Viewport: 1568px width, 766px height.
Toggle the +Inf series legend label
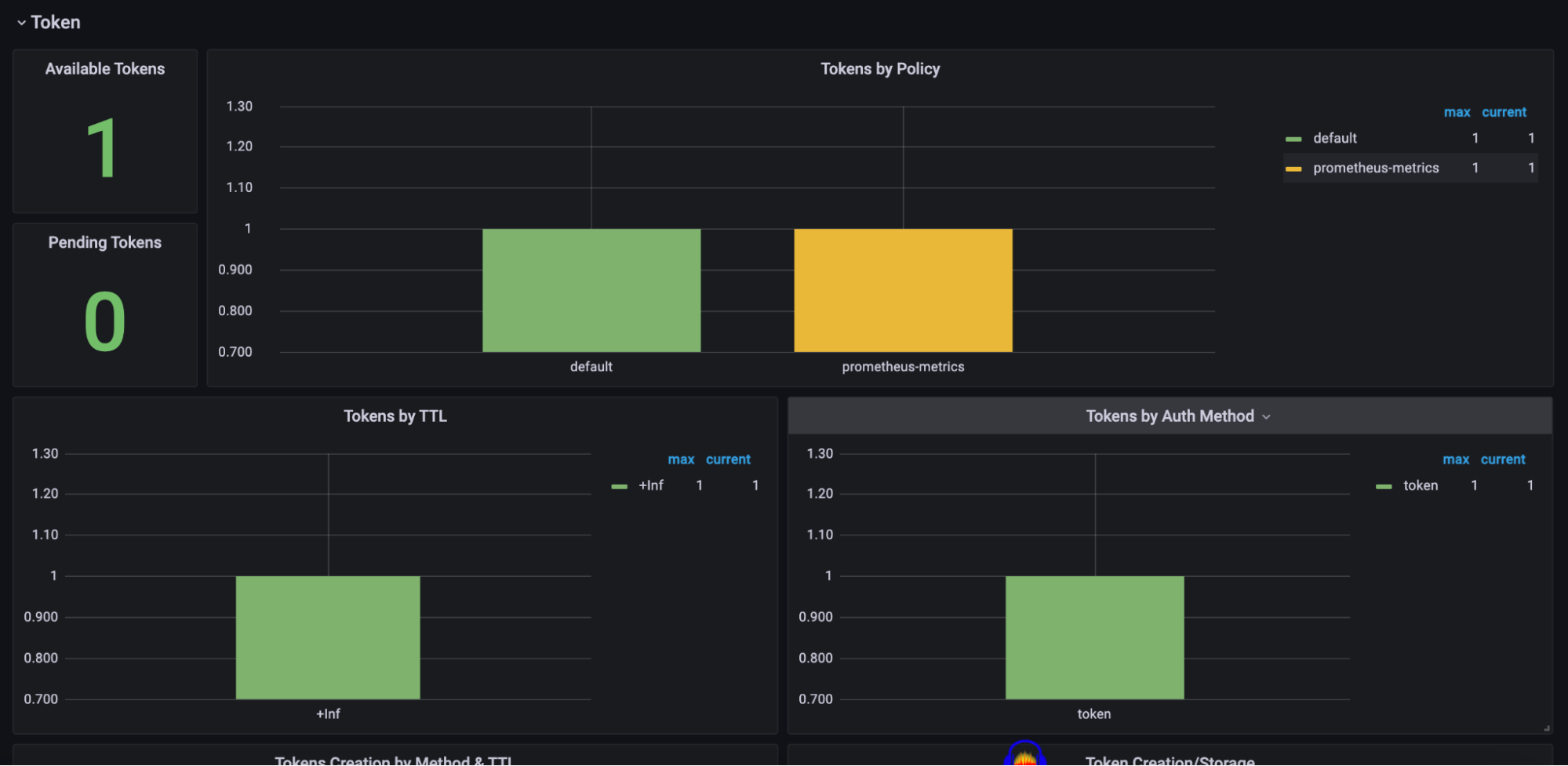(x=650, y=485)
